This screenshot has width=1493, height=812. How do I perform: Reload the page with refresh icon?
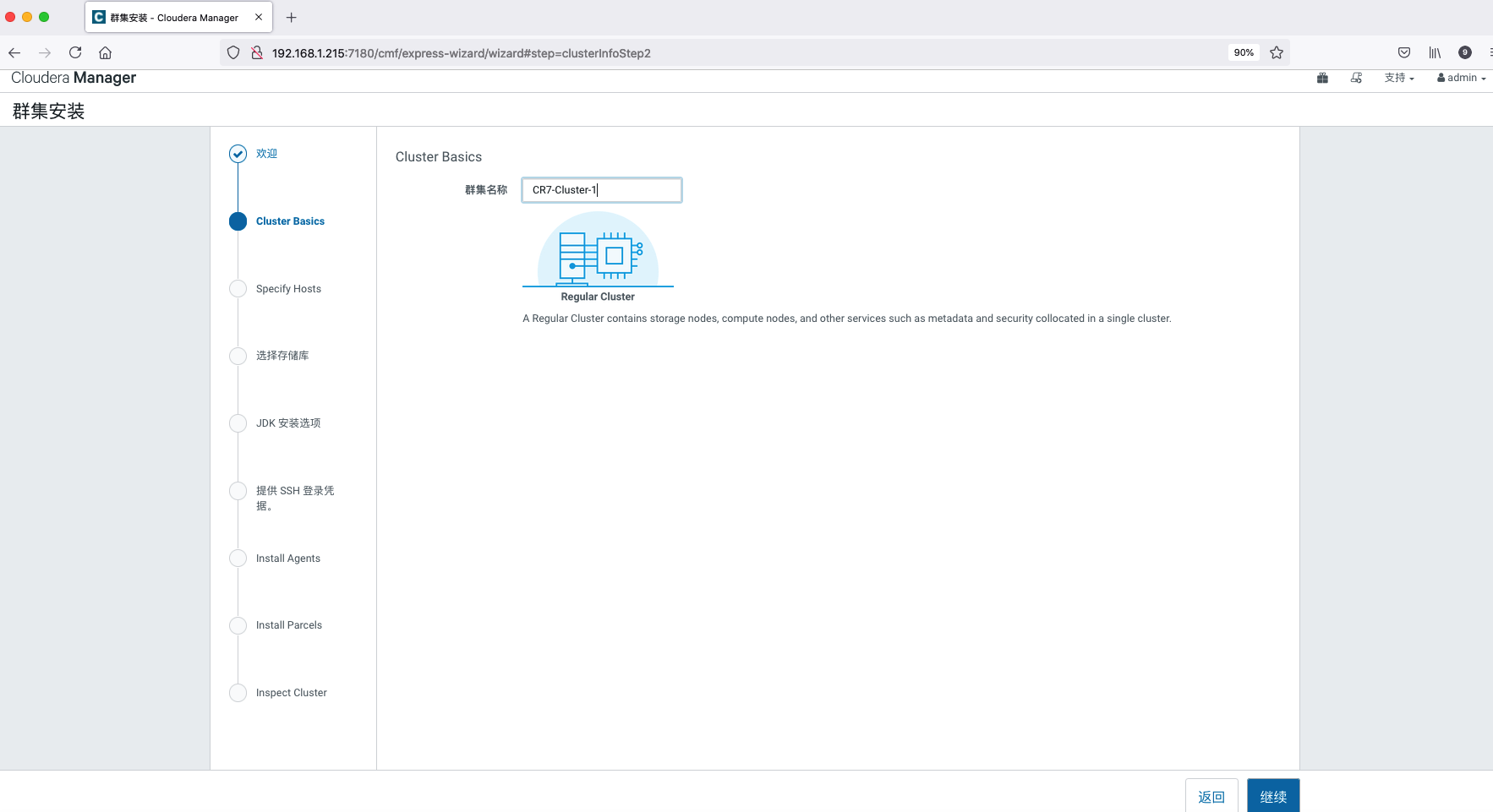(x=75, y=52)
